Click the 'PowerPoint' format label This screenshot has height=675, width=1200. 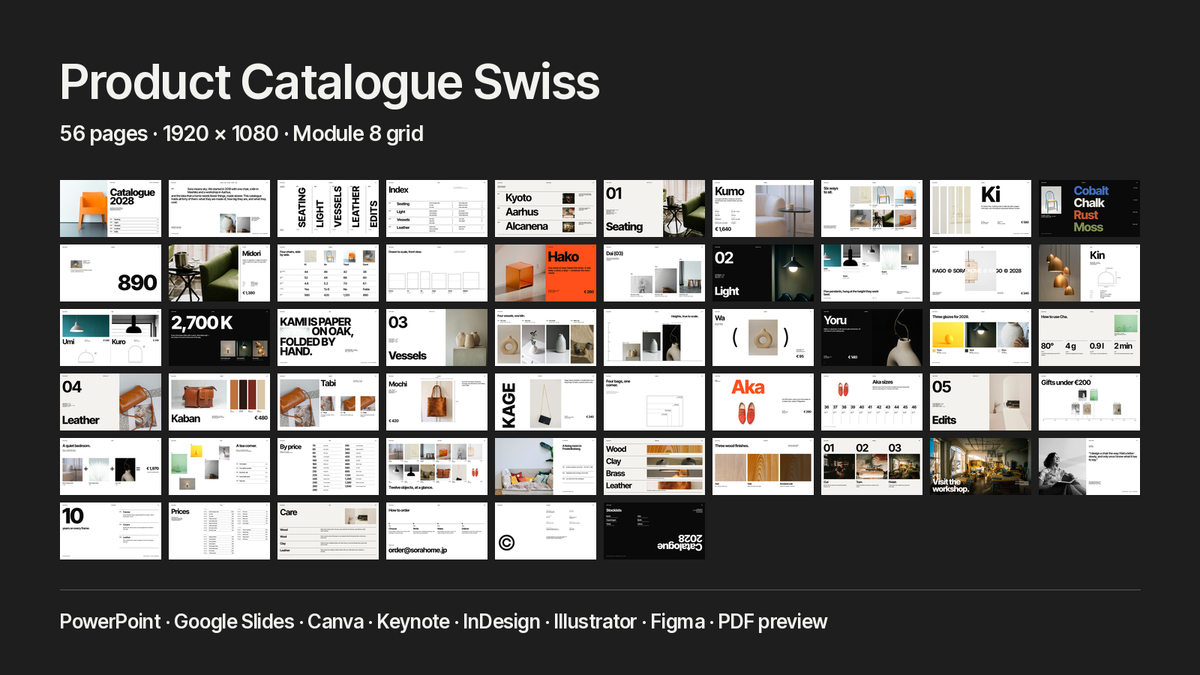tap(110, 621)
